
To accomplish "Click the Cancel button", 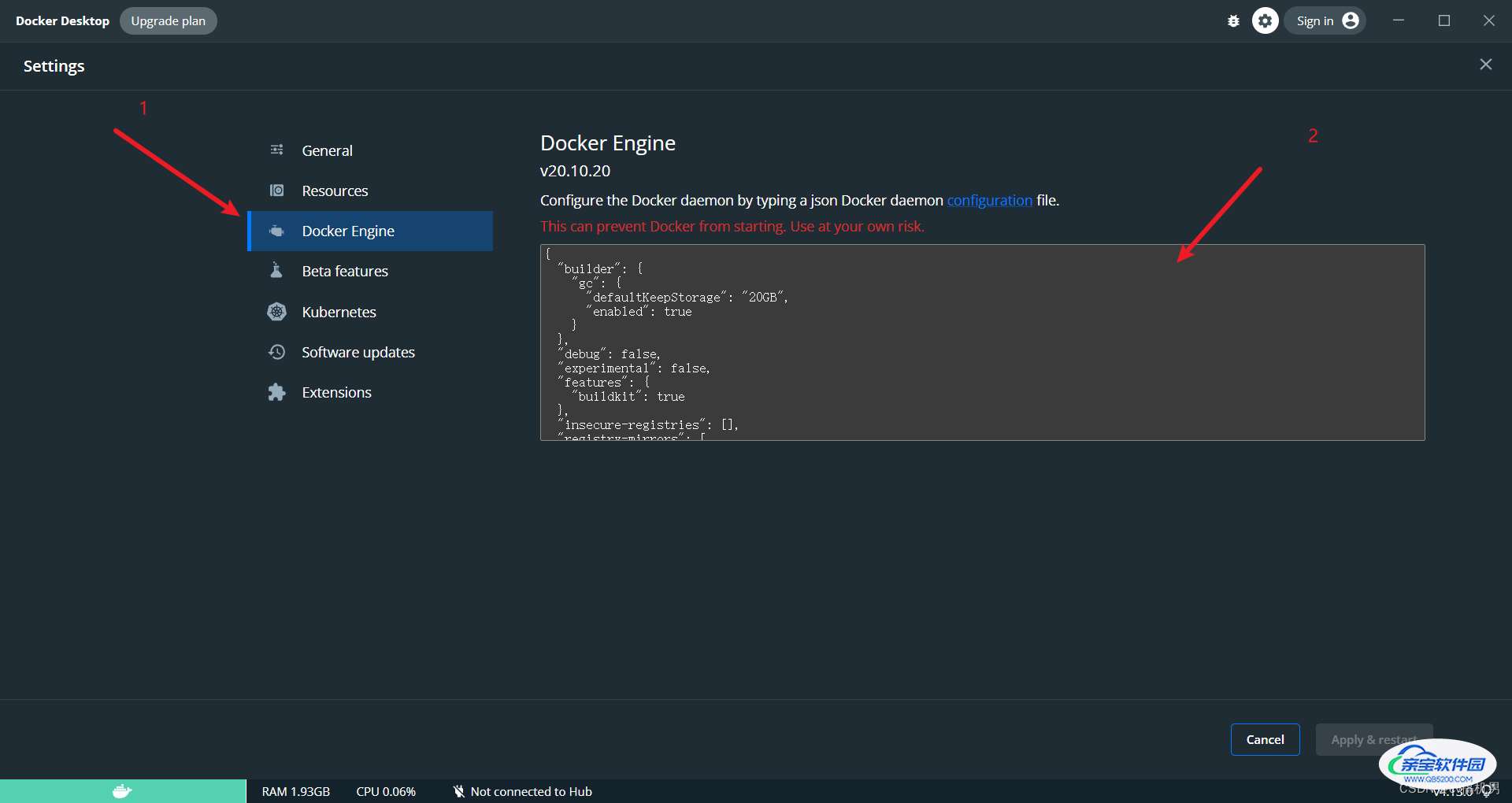I will (1265, 739).
